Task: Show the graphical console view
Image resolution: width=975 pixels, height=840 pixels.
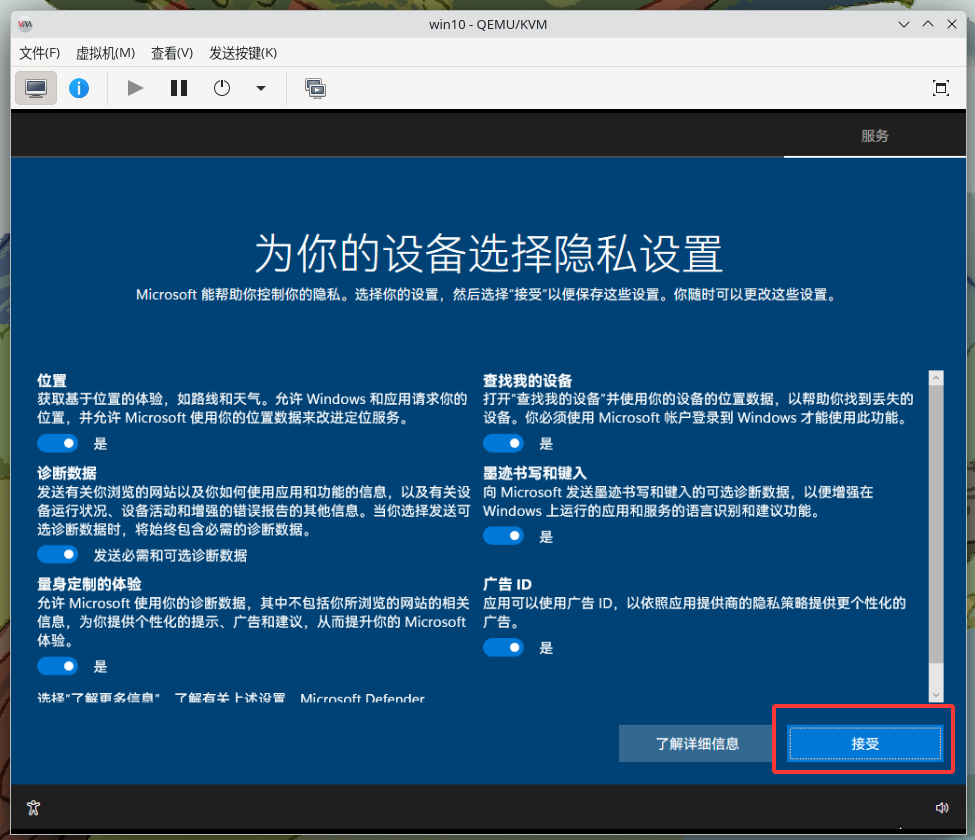Action: tap(36, 88)
